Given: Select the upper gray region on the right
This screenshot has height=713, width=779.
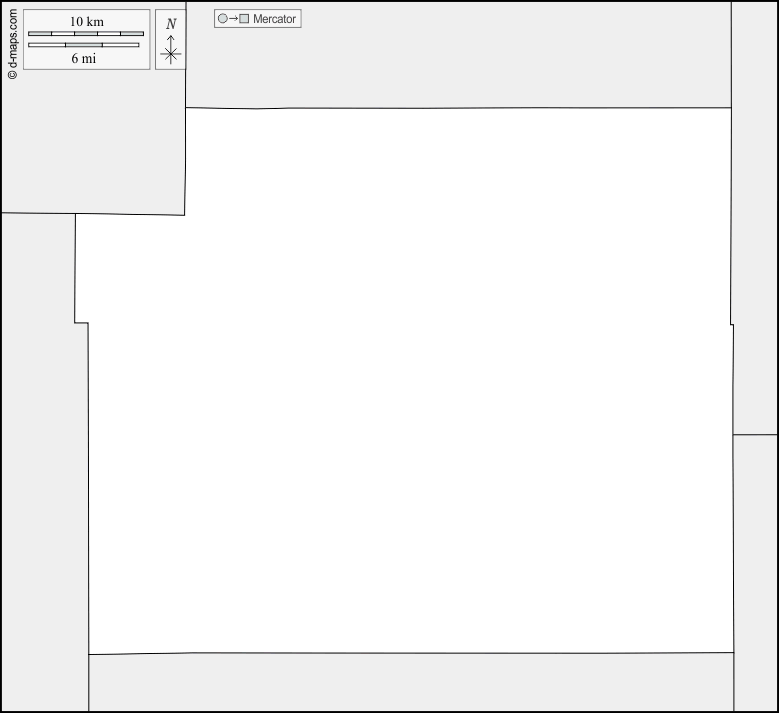Looking at the screenshot, I should [x=755, y=220].
